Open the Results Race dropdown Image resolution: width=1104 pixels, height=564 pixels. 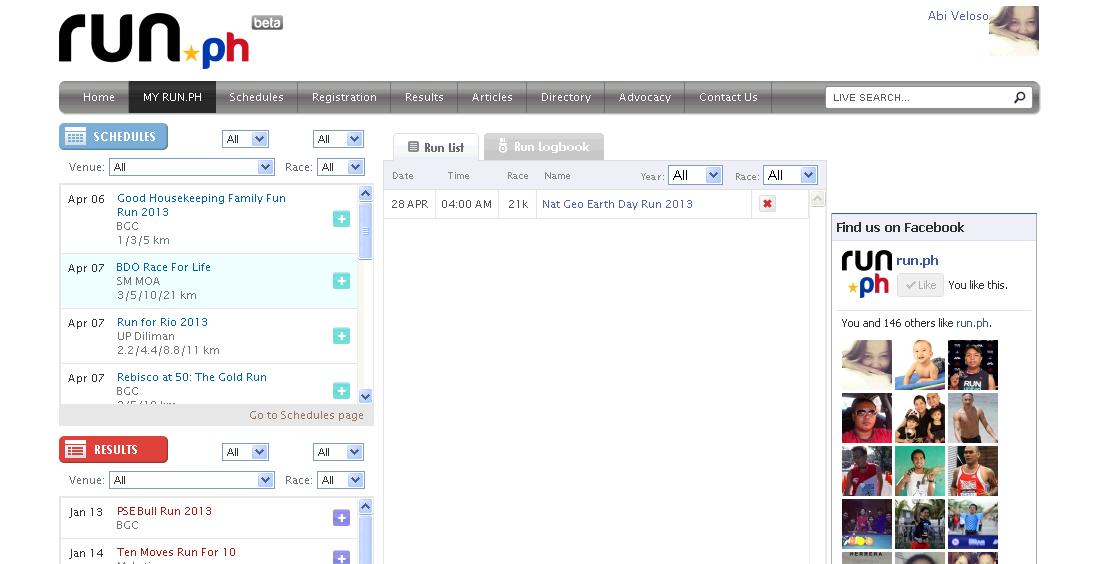pos(341,480)
